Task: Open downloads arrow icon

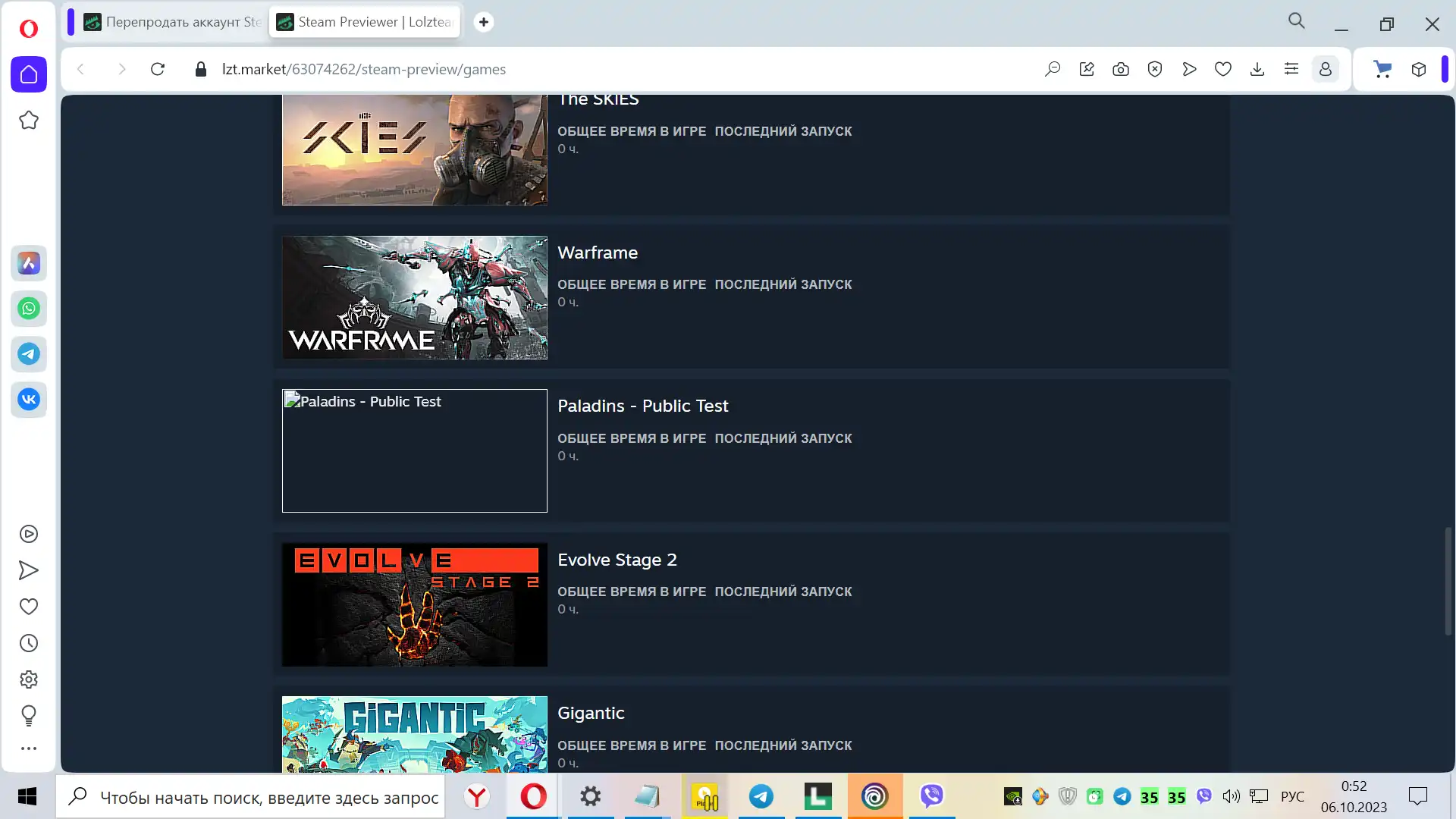Action: pos(1257,69)
